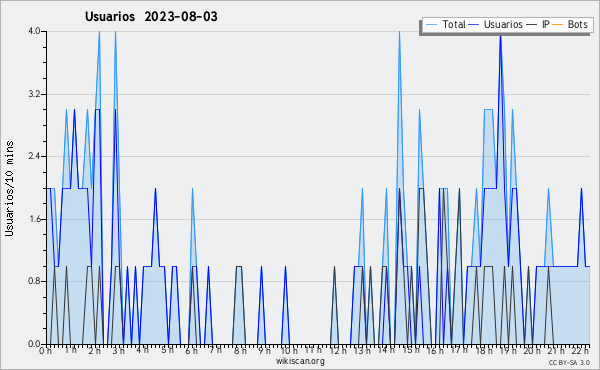Click the '7 h' x-axis label
The image size is (600, 370).
tap(215, 350)
